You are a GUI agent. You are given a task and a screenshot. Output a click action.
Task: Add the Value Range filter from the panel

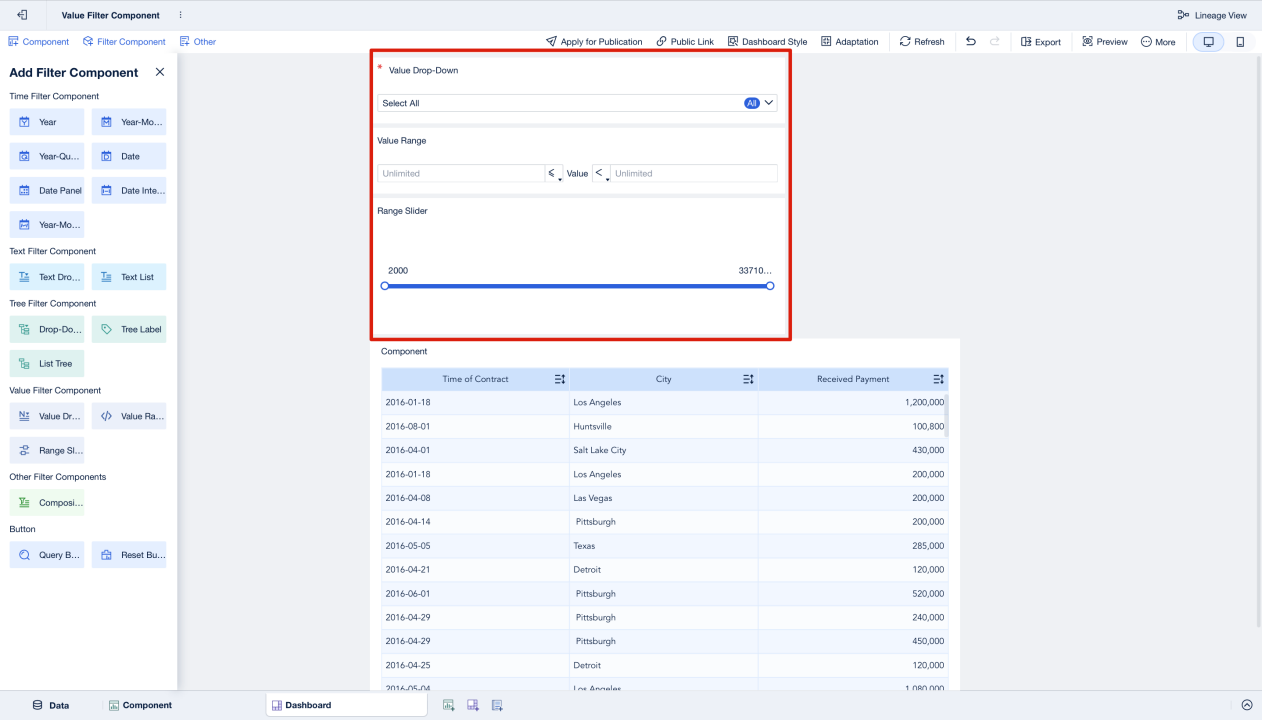129,416
